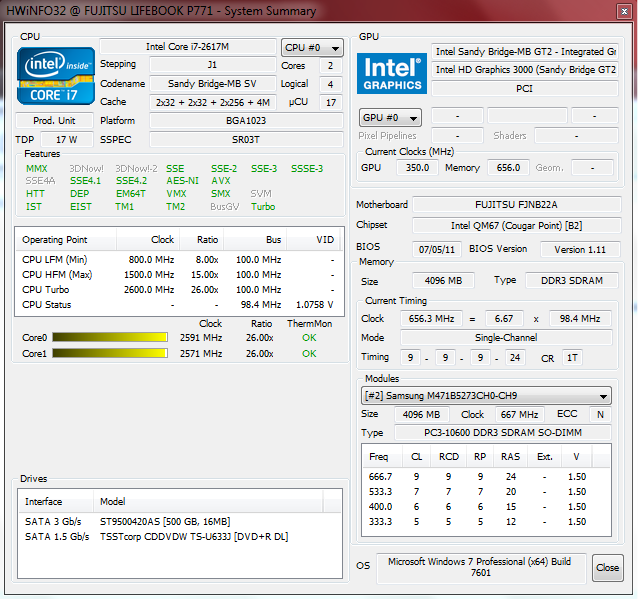Click the Core0 ThermMon OK status
The height and width of the screenshot is (599, 638).
pos(309,338)
